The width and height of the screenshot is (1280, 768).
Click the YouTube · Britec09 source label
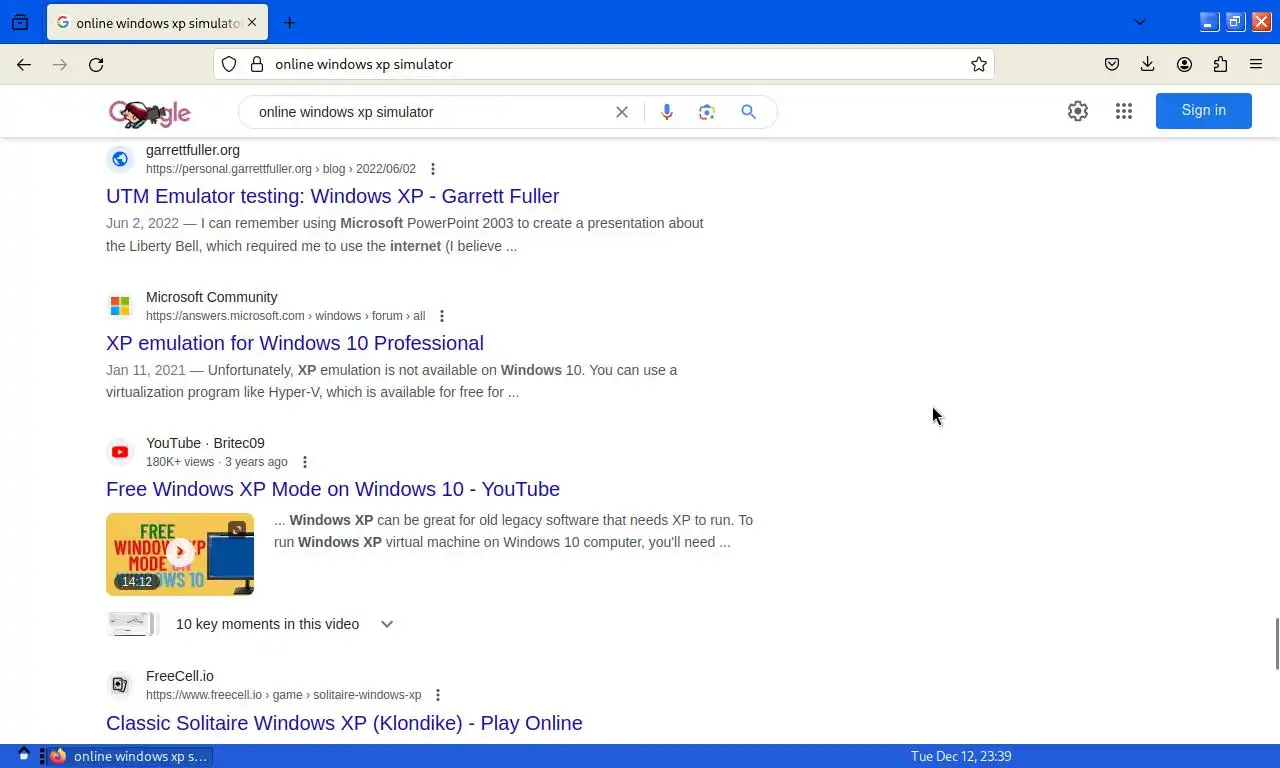205,443
